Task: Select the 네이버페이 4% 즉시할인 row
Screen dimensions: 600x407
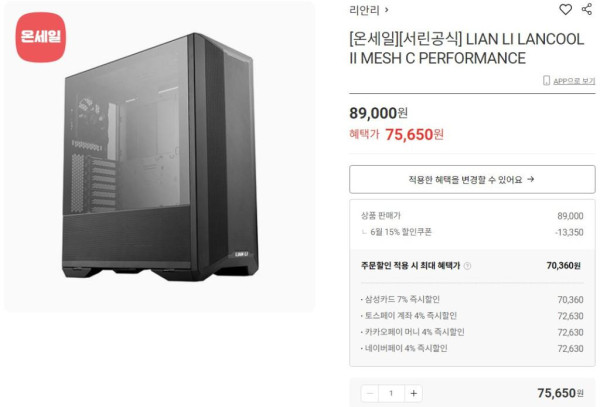Action: (472, 348)
